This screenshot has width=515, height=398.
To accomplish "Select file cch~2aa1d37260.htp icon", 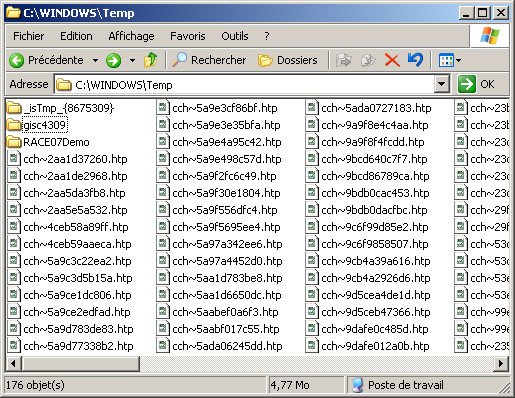I will pyautogui.click(x=14, y=159).
